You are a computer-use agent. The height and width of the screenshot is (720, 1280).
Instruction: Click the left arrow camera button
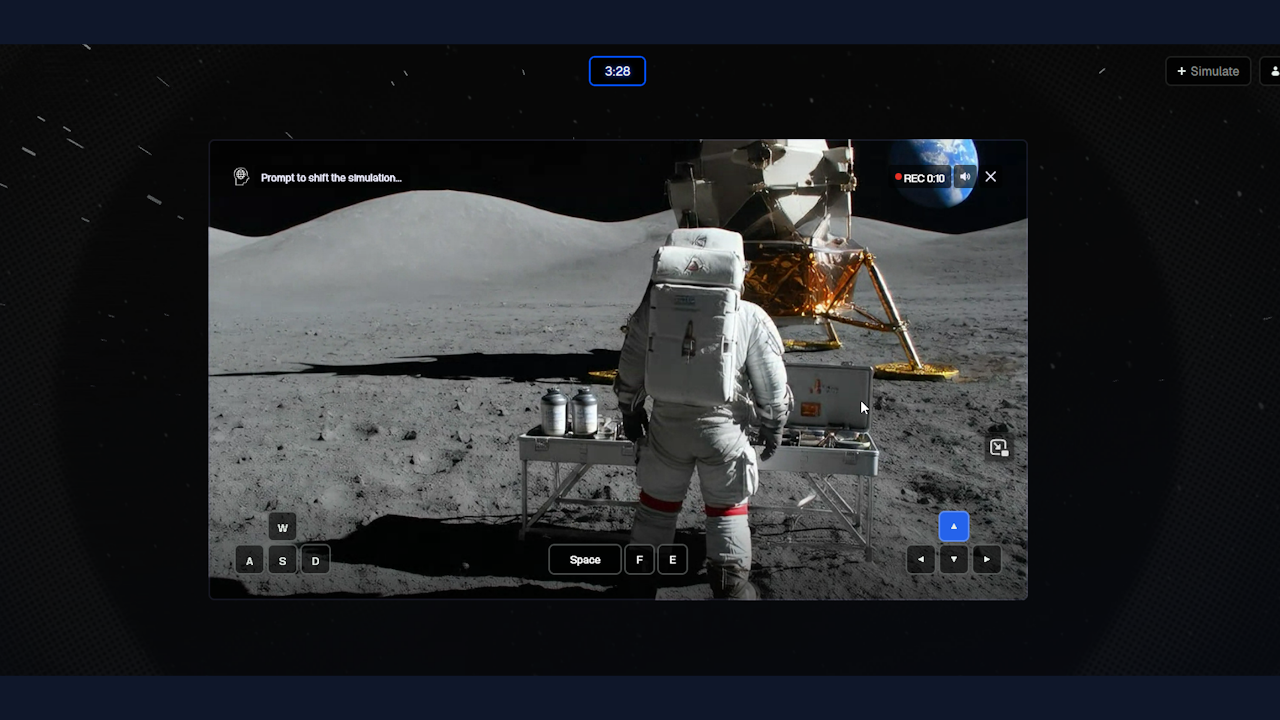click(921, 559)
